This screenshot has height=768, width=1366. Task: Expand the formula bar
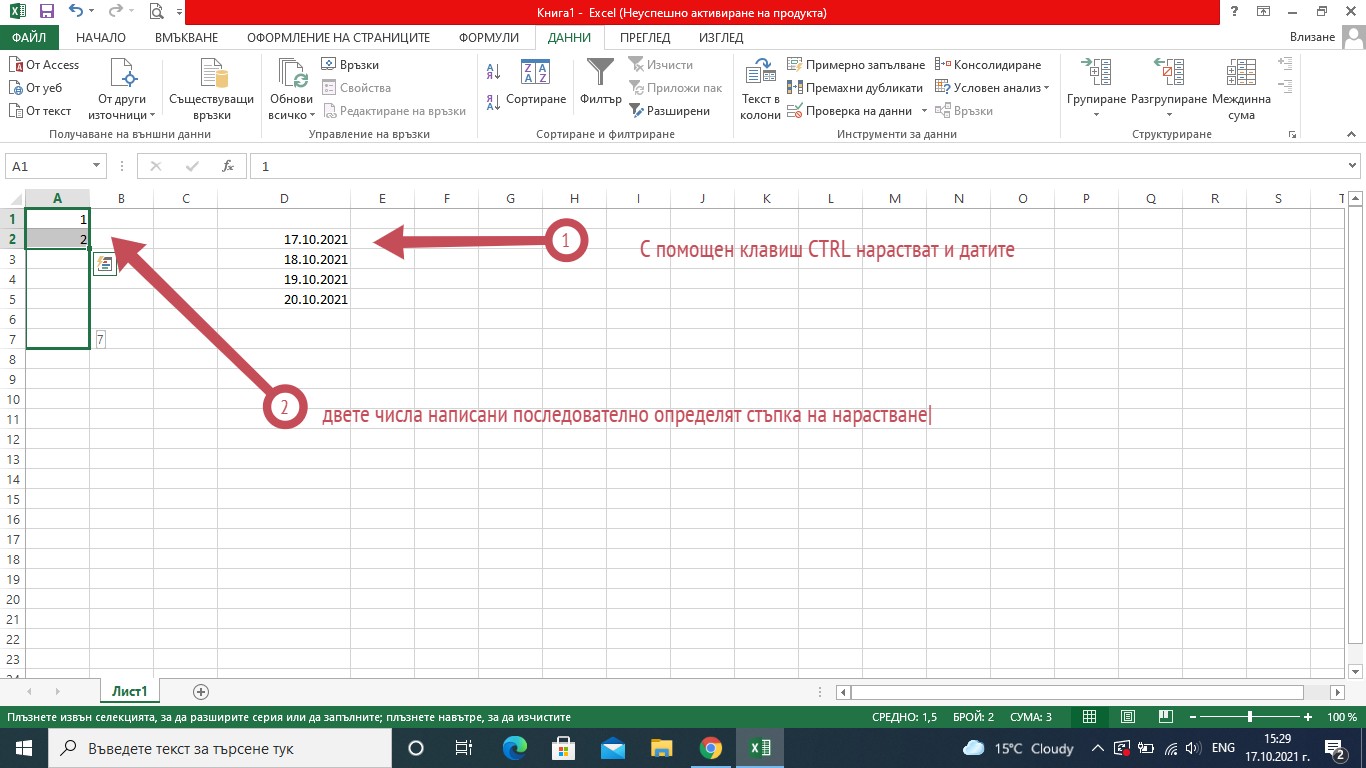[1353, 166]
